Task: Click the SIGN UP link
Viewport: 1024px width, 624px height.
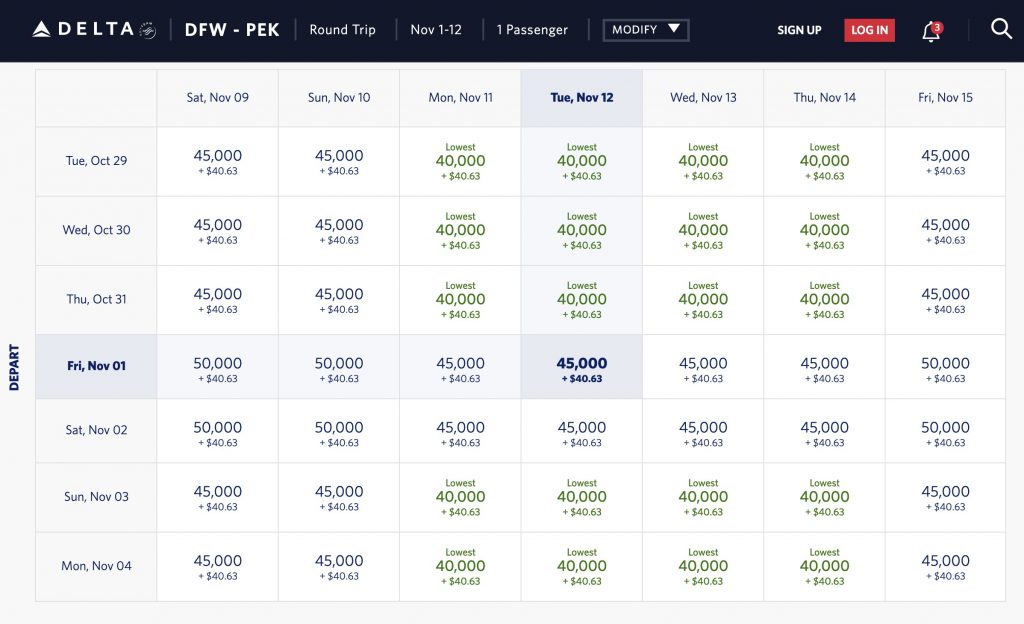Action: [x=799, y=30]
